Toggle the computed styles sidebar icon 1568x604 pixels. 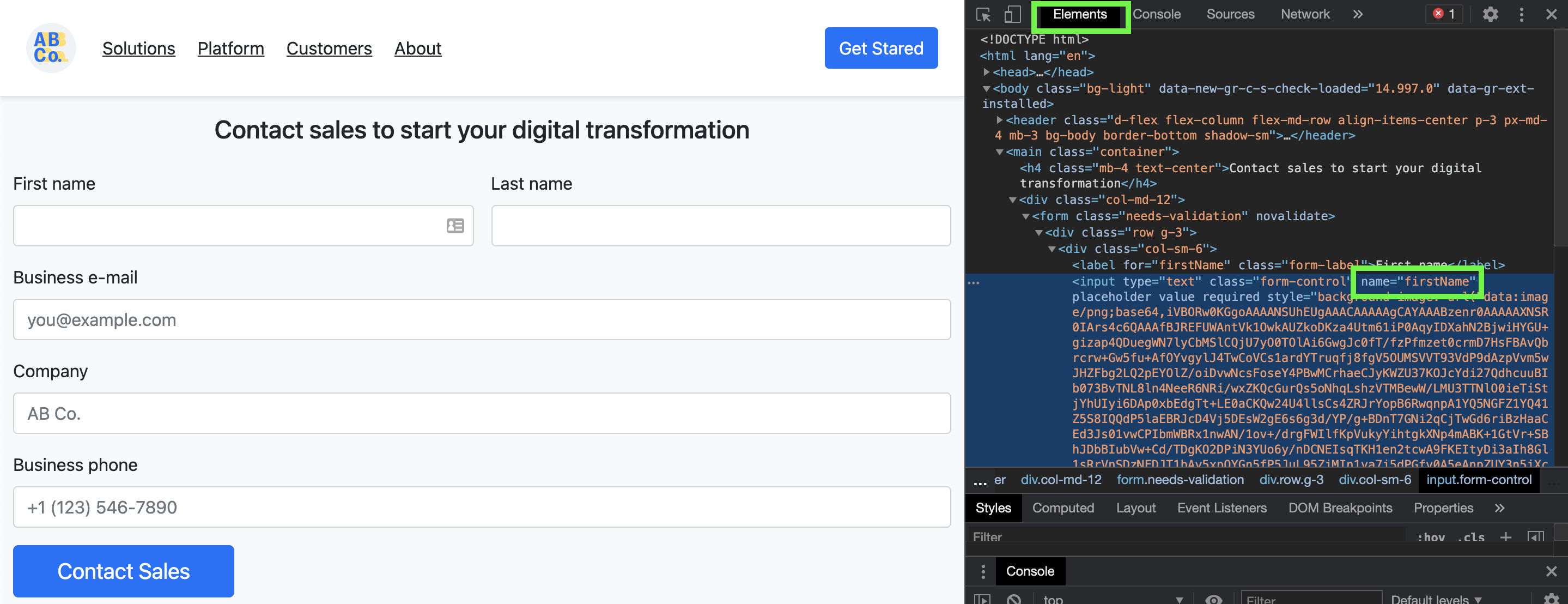click(x=1535, y=537)
